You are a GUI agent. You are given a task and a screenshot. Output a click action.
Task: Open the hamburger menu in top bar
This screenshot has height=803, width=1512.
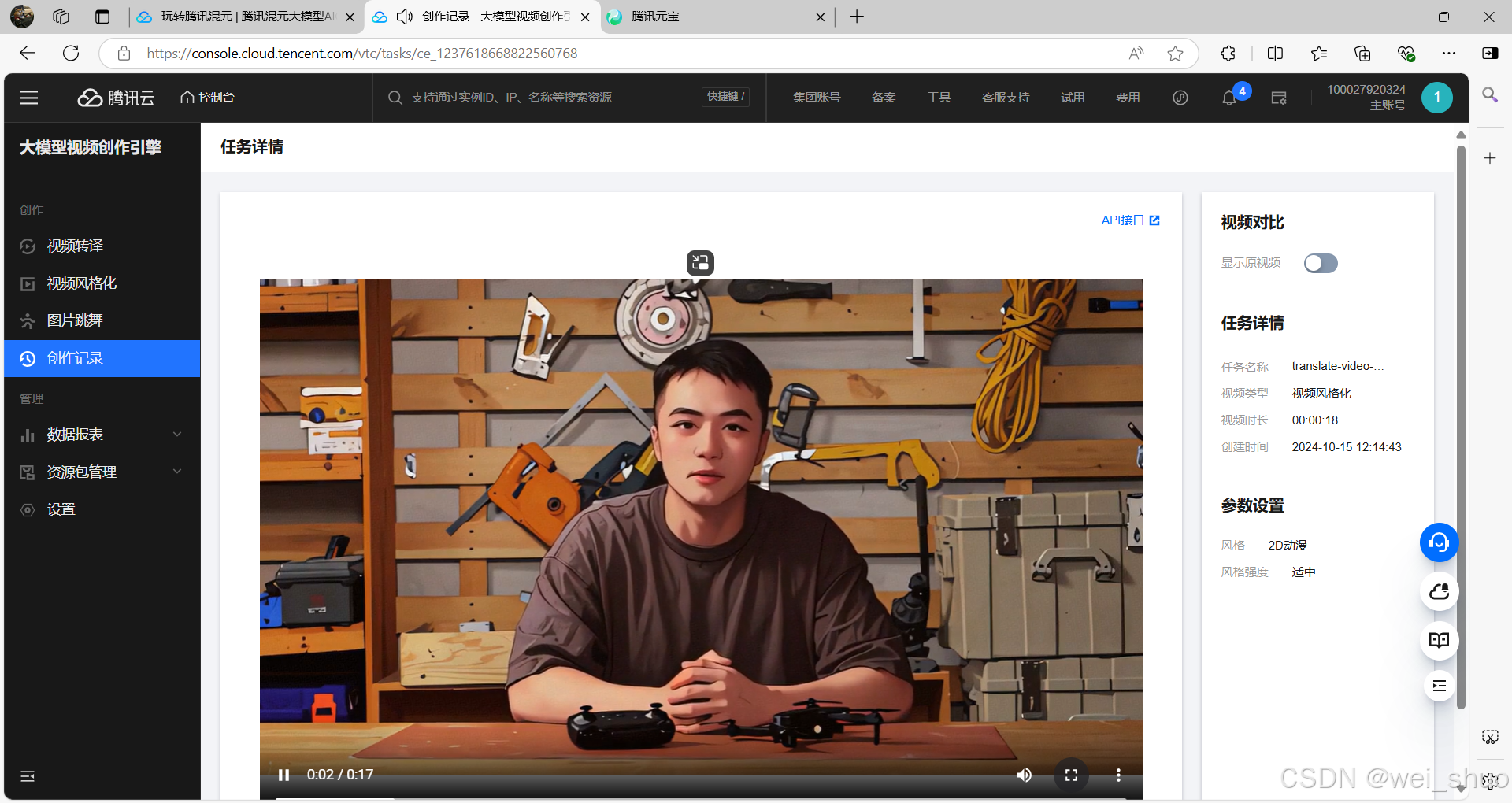[x=29, y=98]
